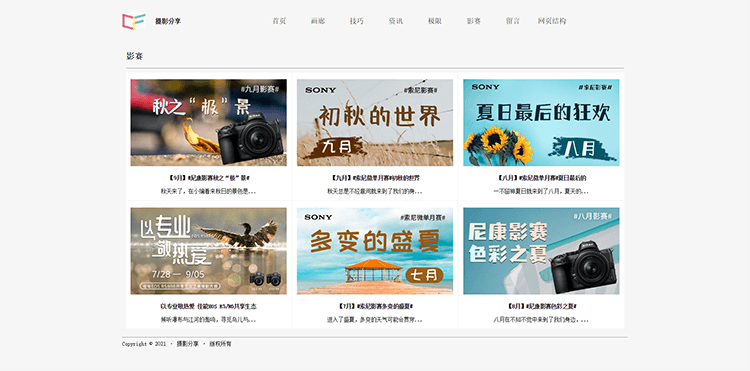Image resolution: width=750 pixels, height=371 pixels.
Task: Open the 尼康影赛 色彩之夏 banner image
Action: (x=541, y=251)
